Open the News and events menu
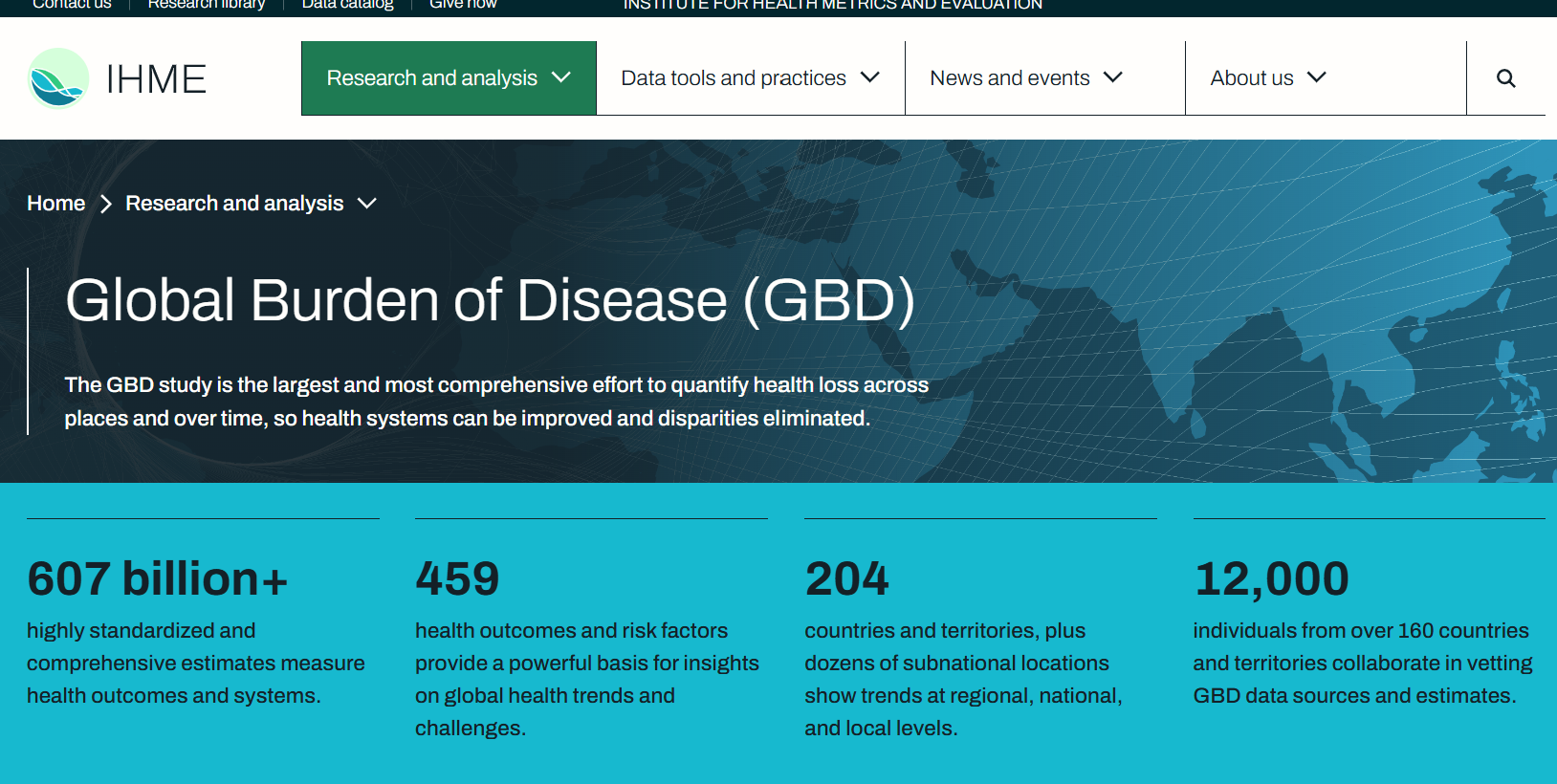This screenshot has width=1557, height=784. [x=1045, y=78]
